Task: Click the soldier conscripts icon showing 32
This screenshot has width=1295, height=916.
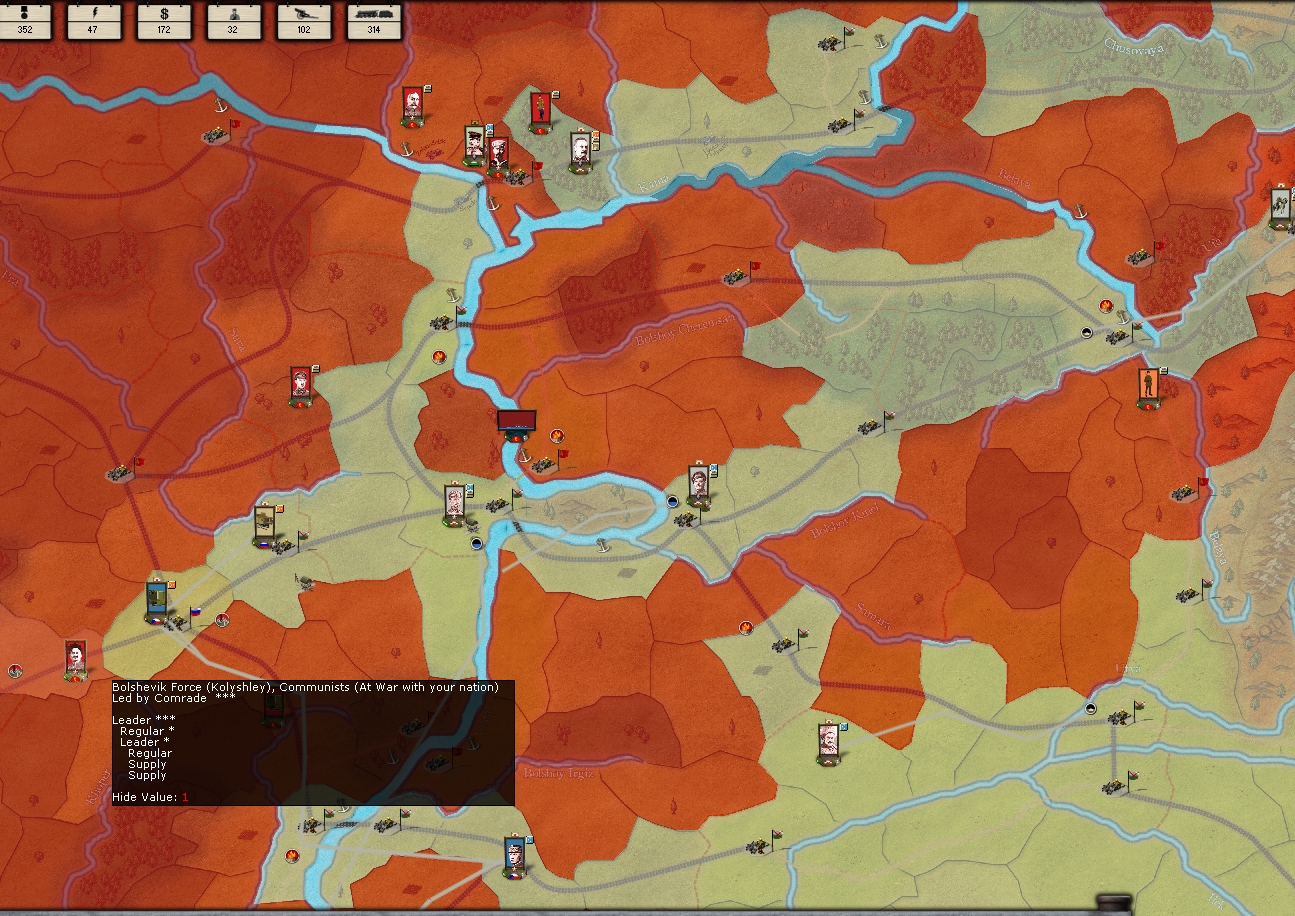Action: pyautogui.click(x=234, y=20)
